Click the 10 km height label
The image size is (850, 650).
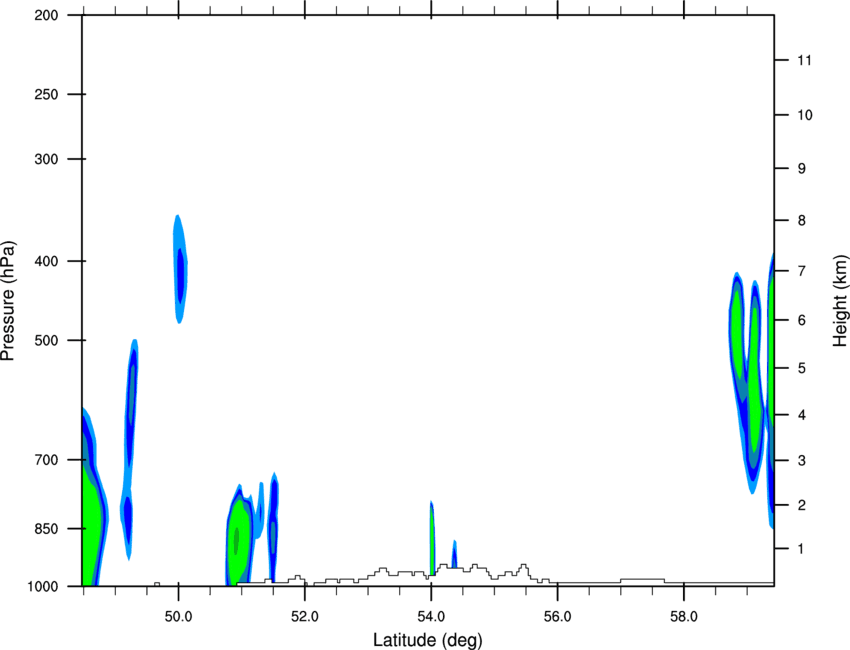[x=805, y=115]
